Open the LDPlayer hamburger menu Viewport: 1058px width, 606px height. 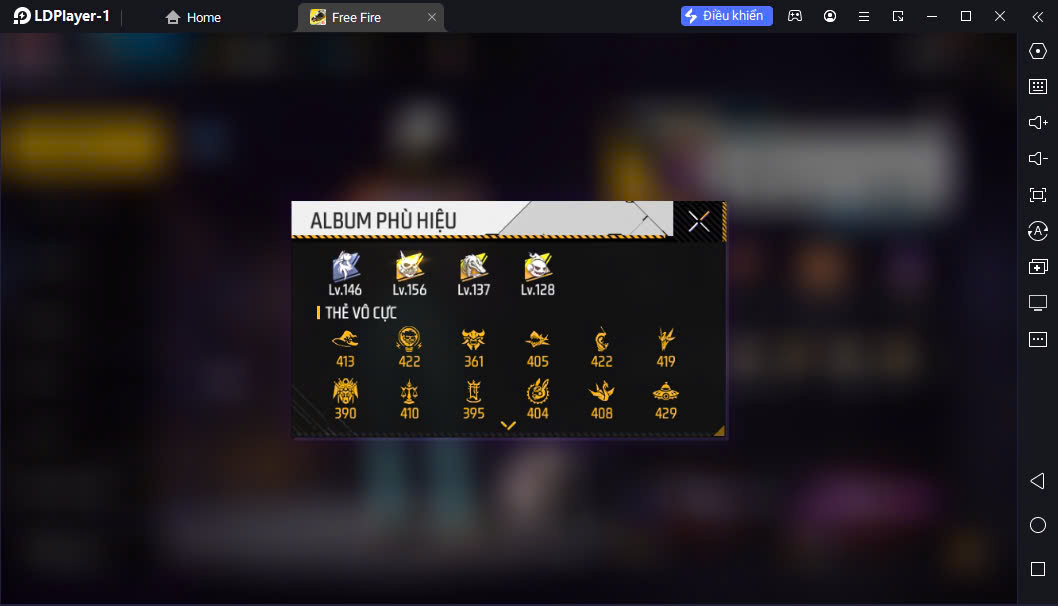(x=864, y=16)
